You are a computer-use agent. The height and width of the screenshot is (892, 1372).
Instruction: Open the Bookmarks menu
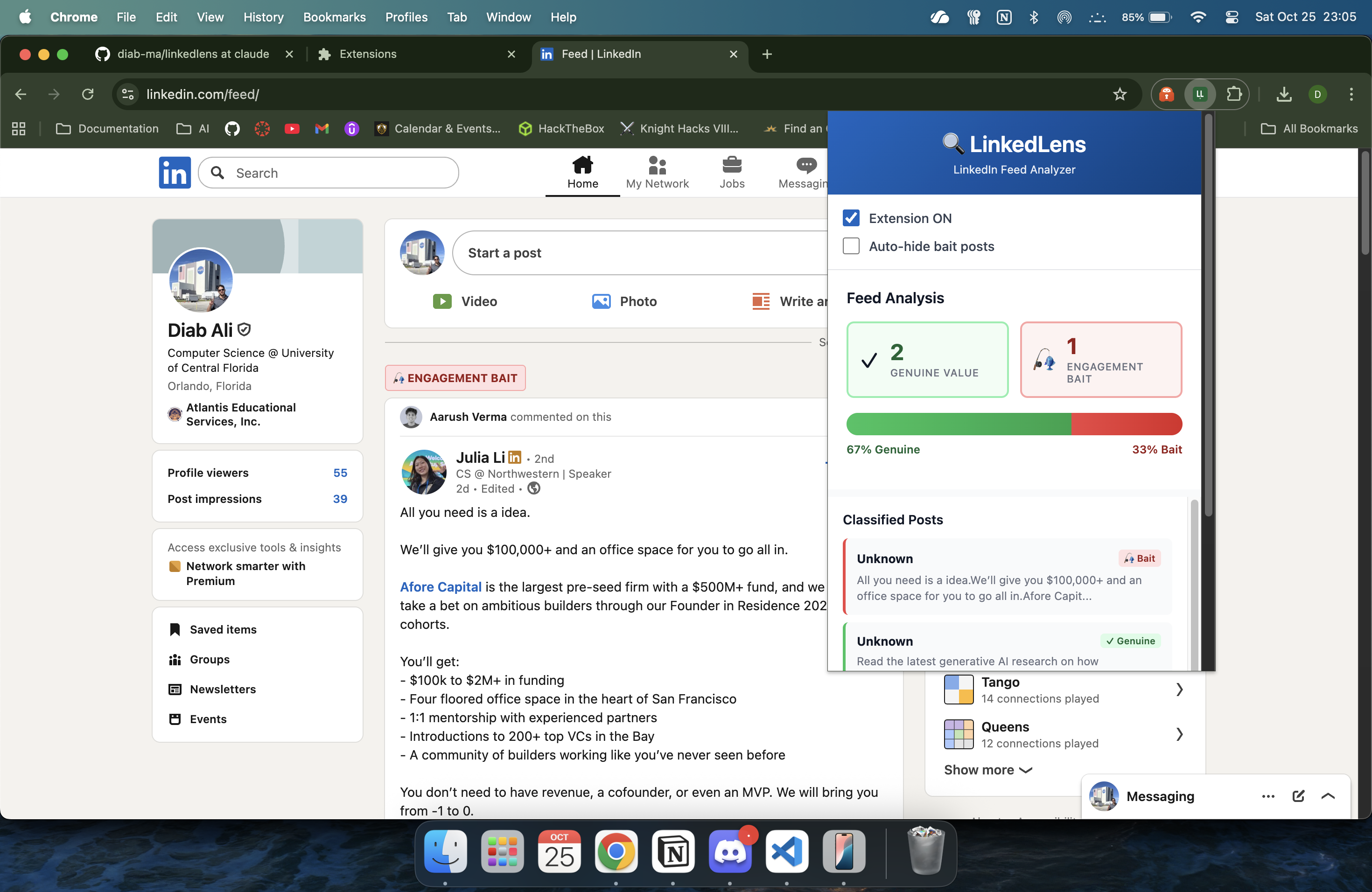pos(334,17)
